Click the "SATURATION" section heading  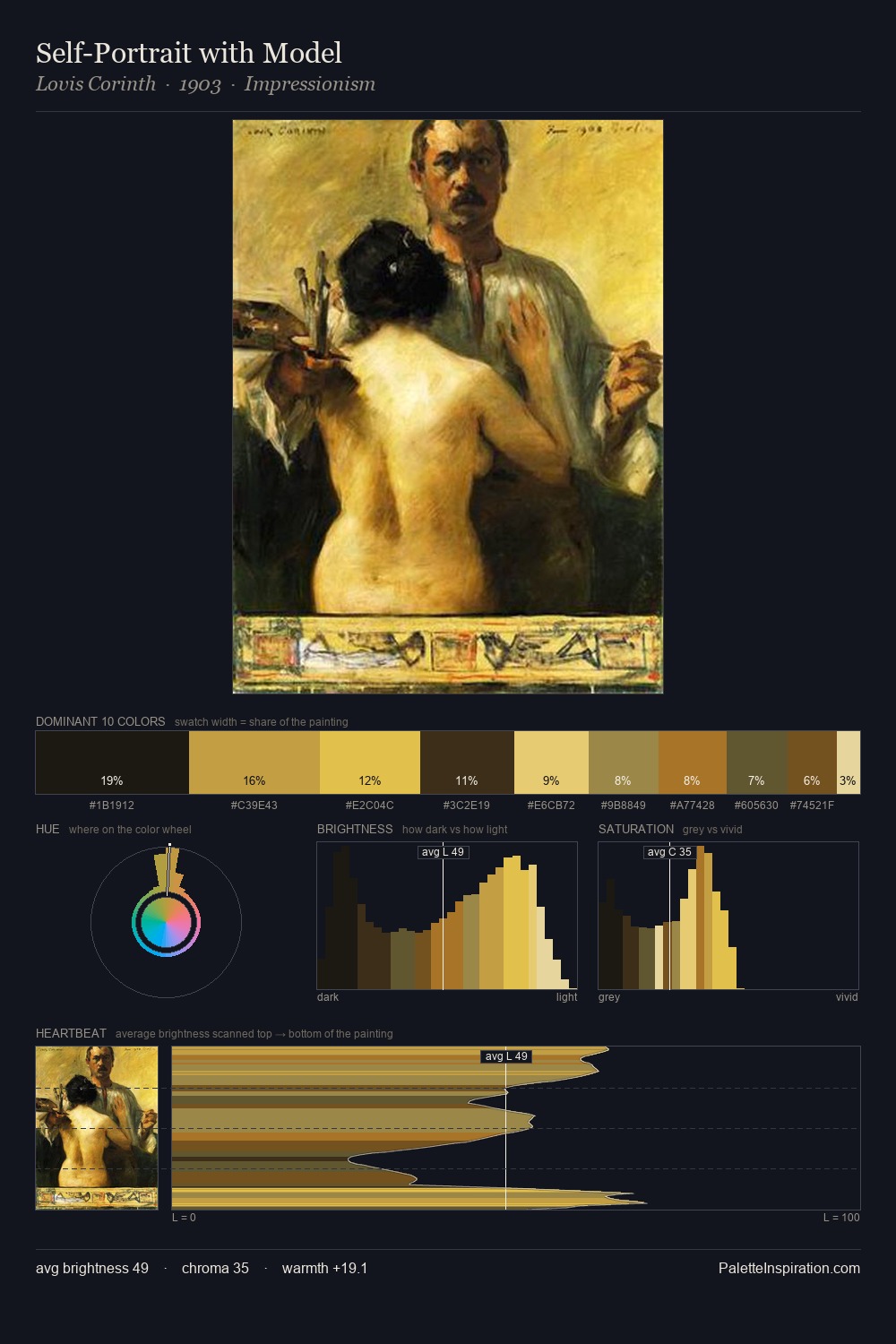(x=636, y=829)
